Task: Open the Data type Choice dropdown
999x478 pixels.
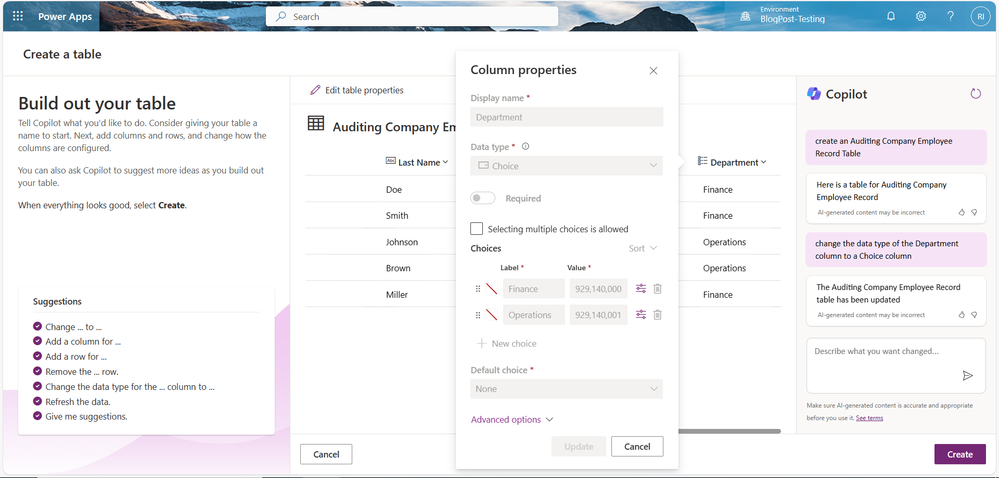Action: tap(566, 166)
